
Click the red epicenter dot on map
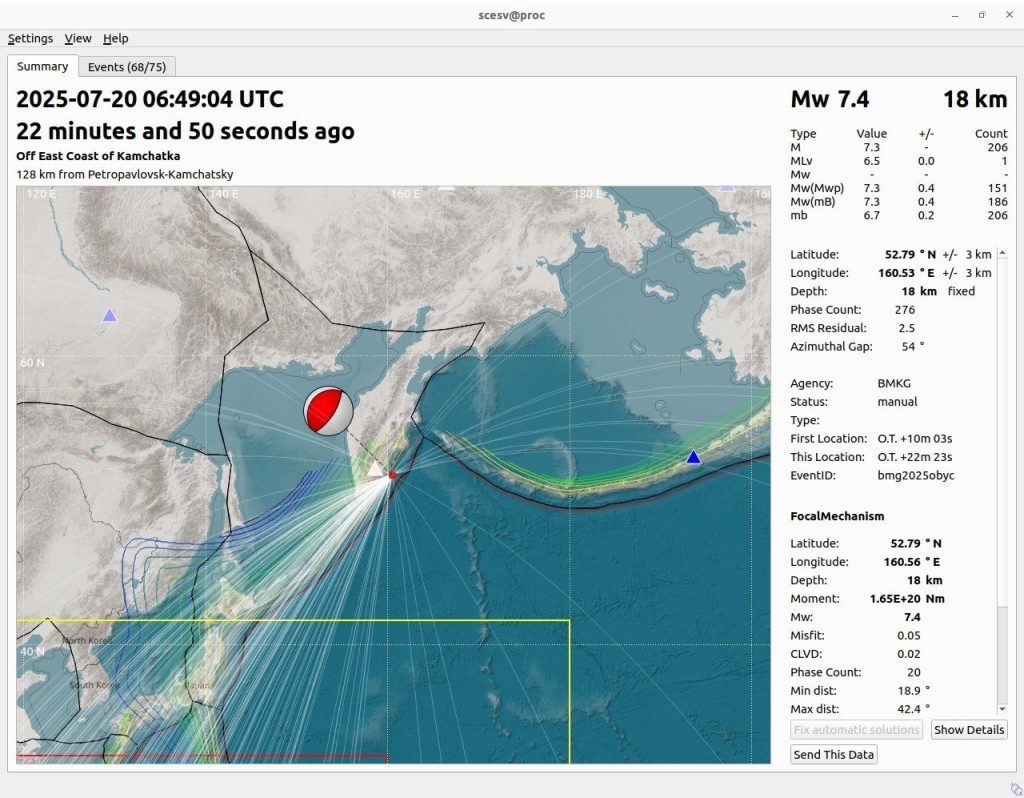coord(393,475)
